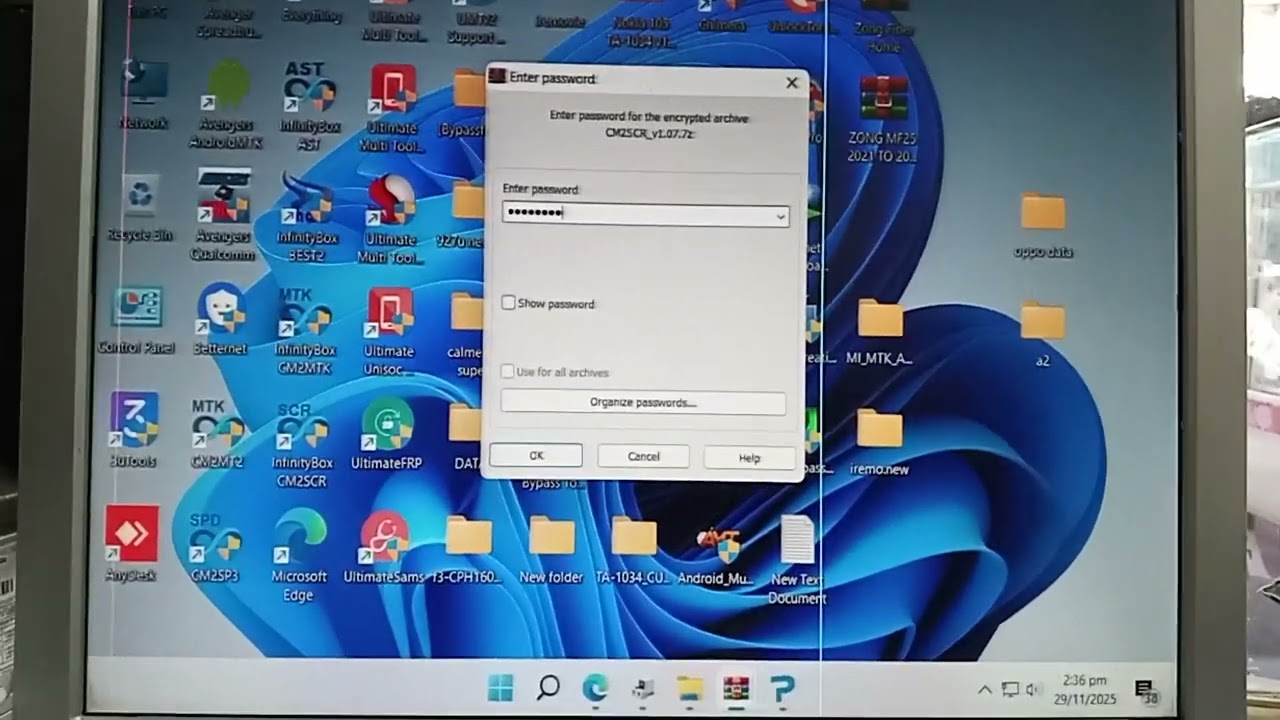This screenshot has width=1280, height=720.
Task: Open the MI_MTK_A... folder
Action: click(x=880, y=331)
